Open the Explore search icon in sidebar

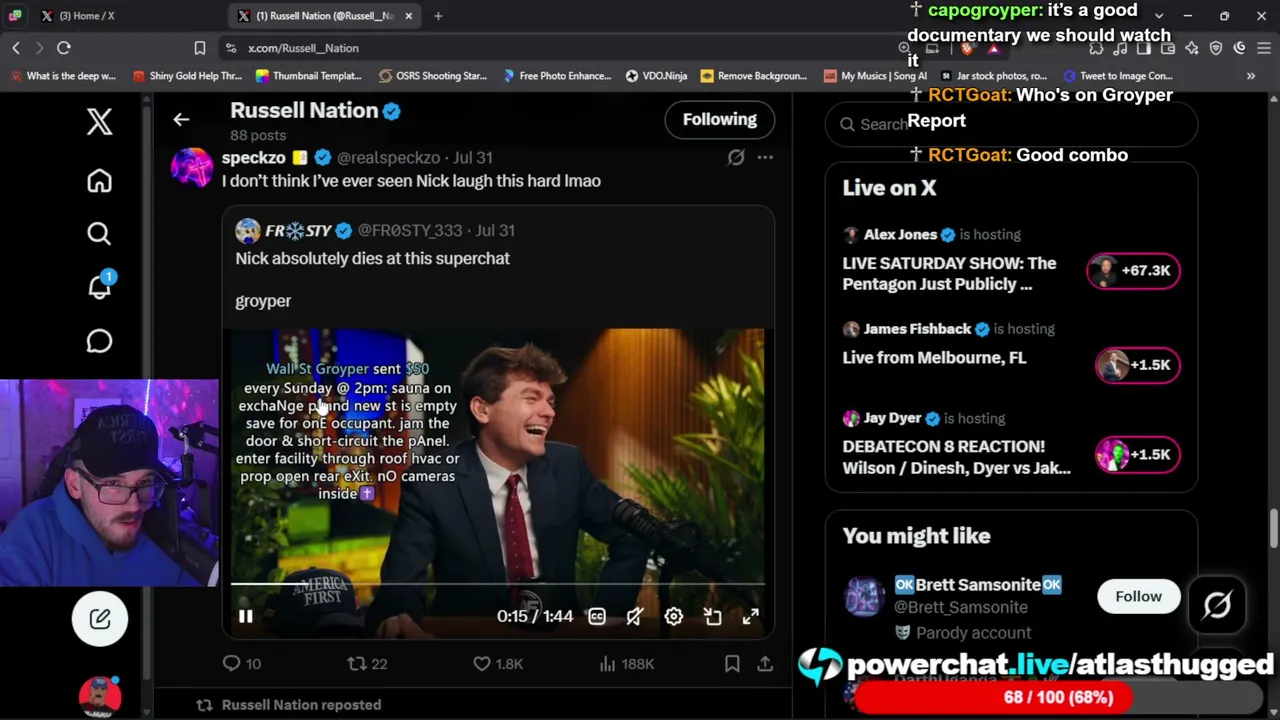coord(99,234)
